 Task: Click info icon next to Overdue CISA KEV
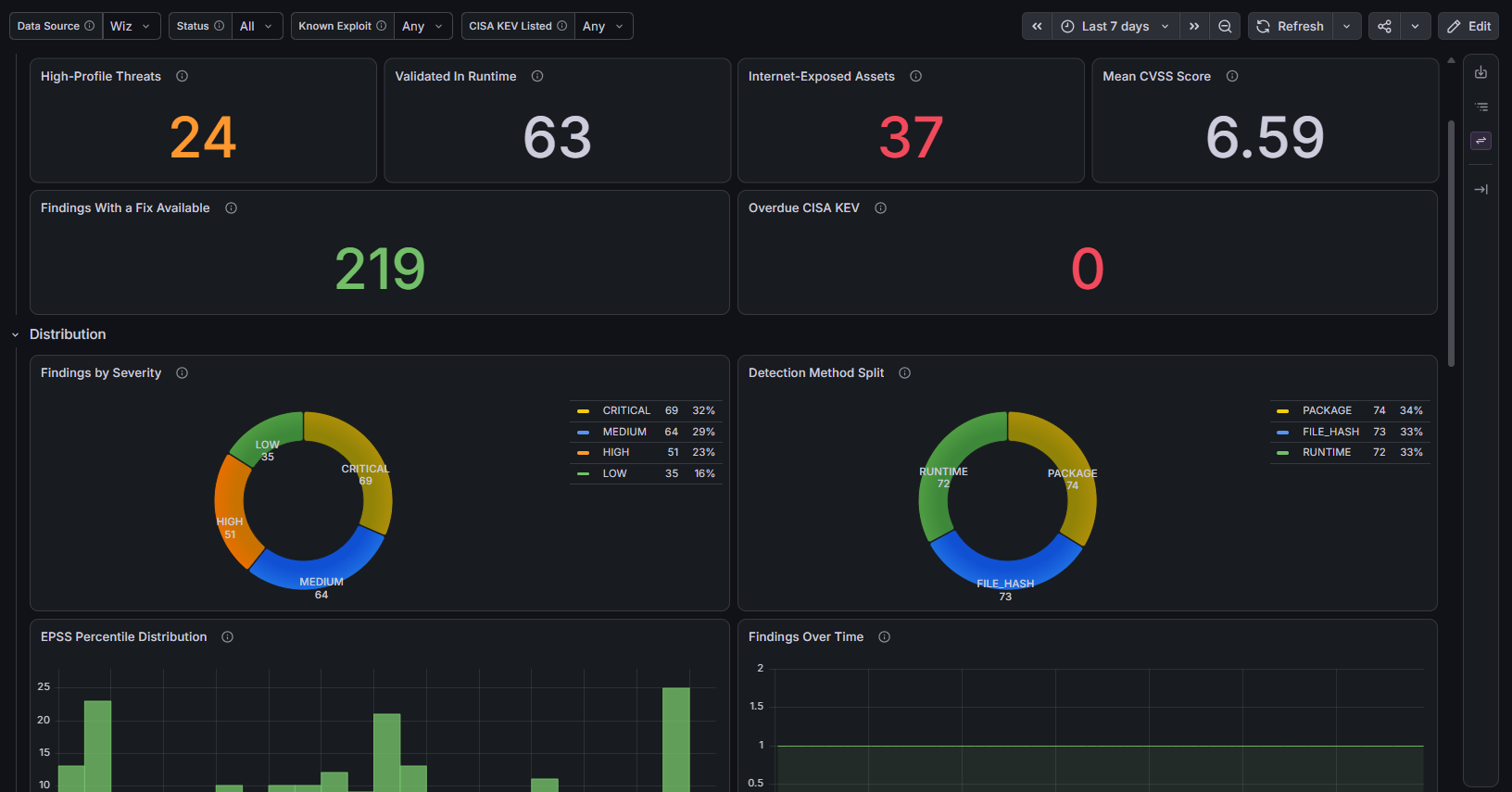(x=880, y=207)
